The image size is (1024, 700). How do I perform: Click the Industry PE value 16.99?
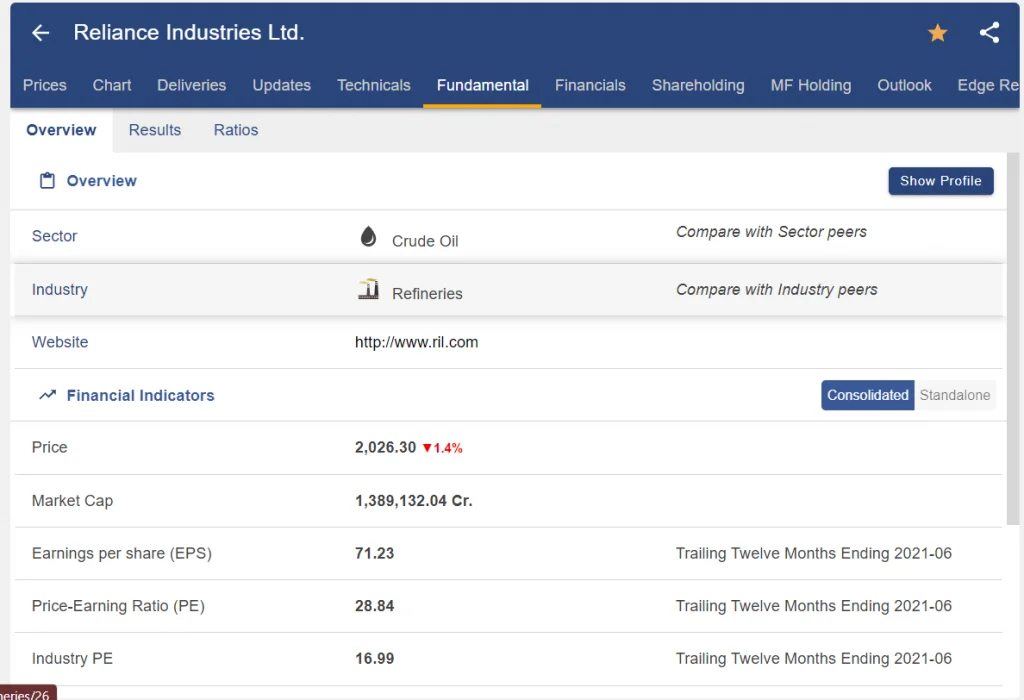[374, 659]
